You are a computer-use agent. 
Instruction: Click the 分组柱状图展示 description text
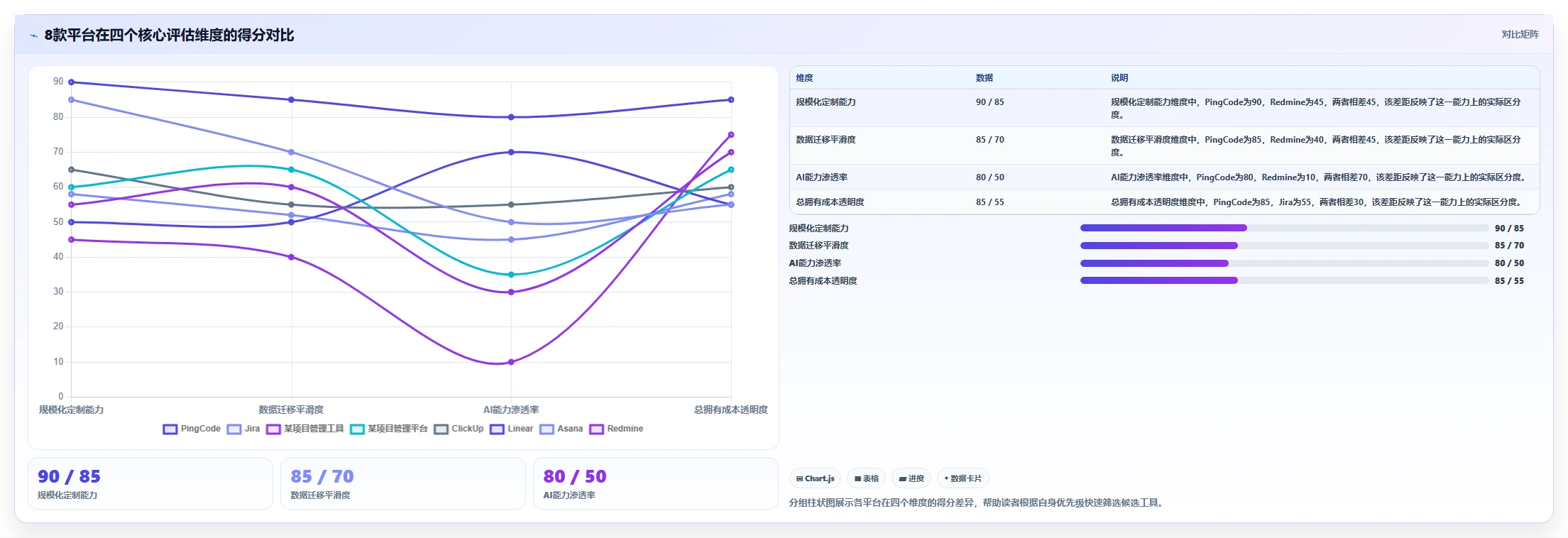coord(977,503)
